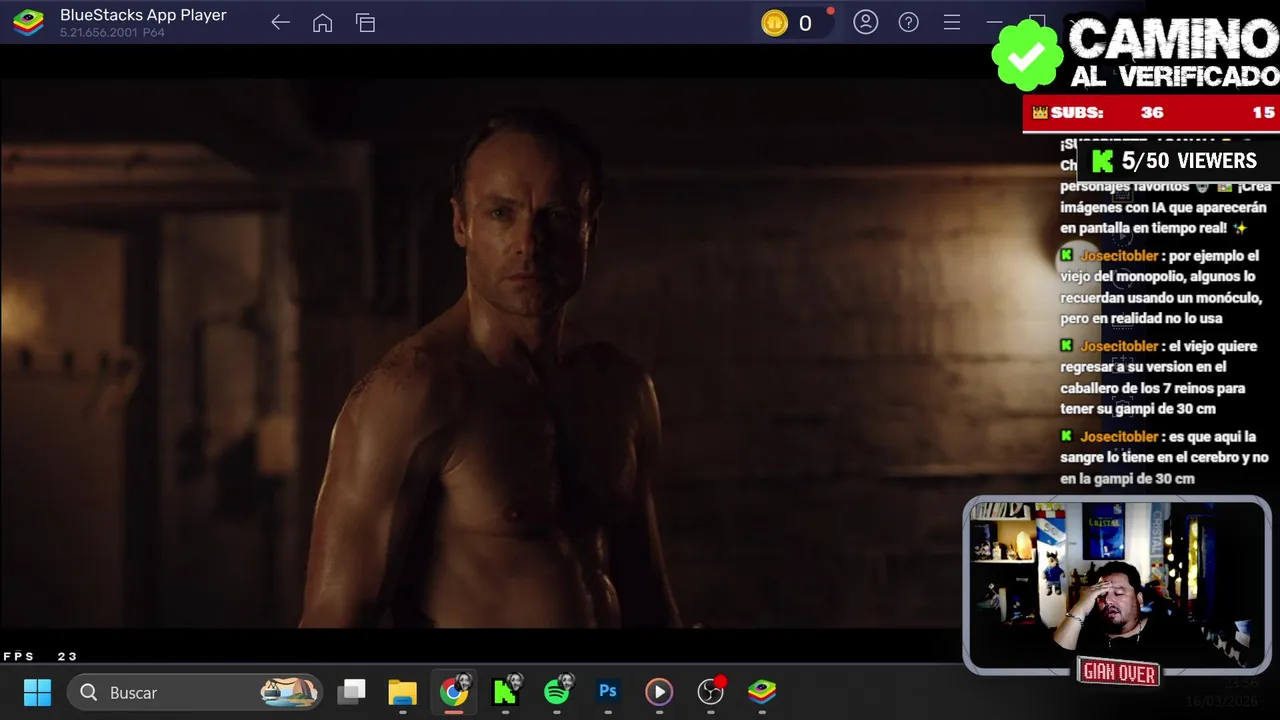Open Task View on the taskbar
1280x720 pixels.
(351, 691)
